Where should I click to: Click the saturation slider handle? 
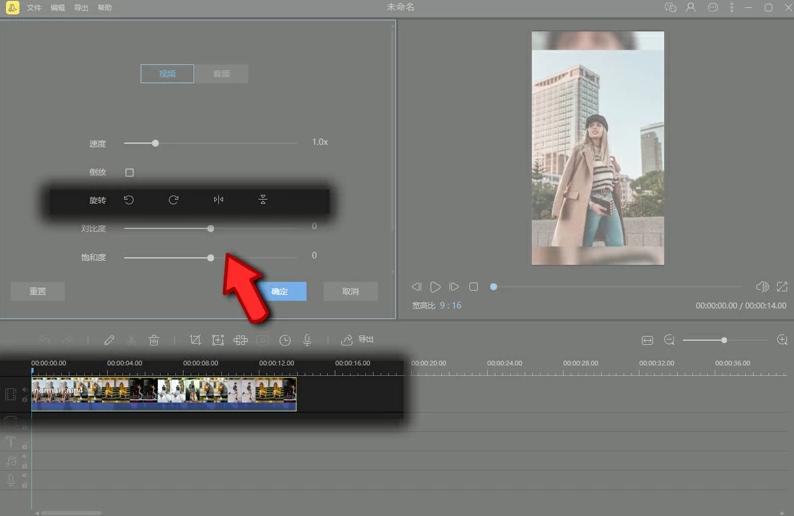(x=210, y=257)
